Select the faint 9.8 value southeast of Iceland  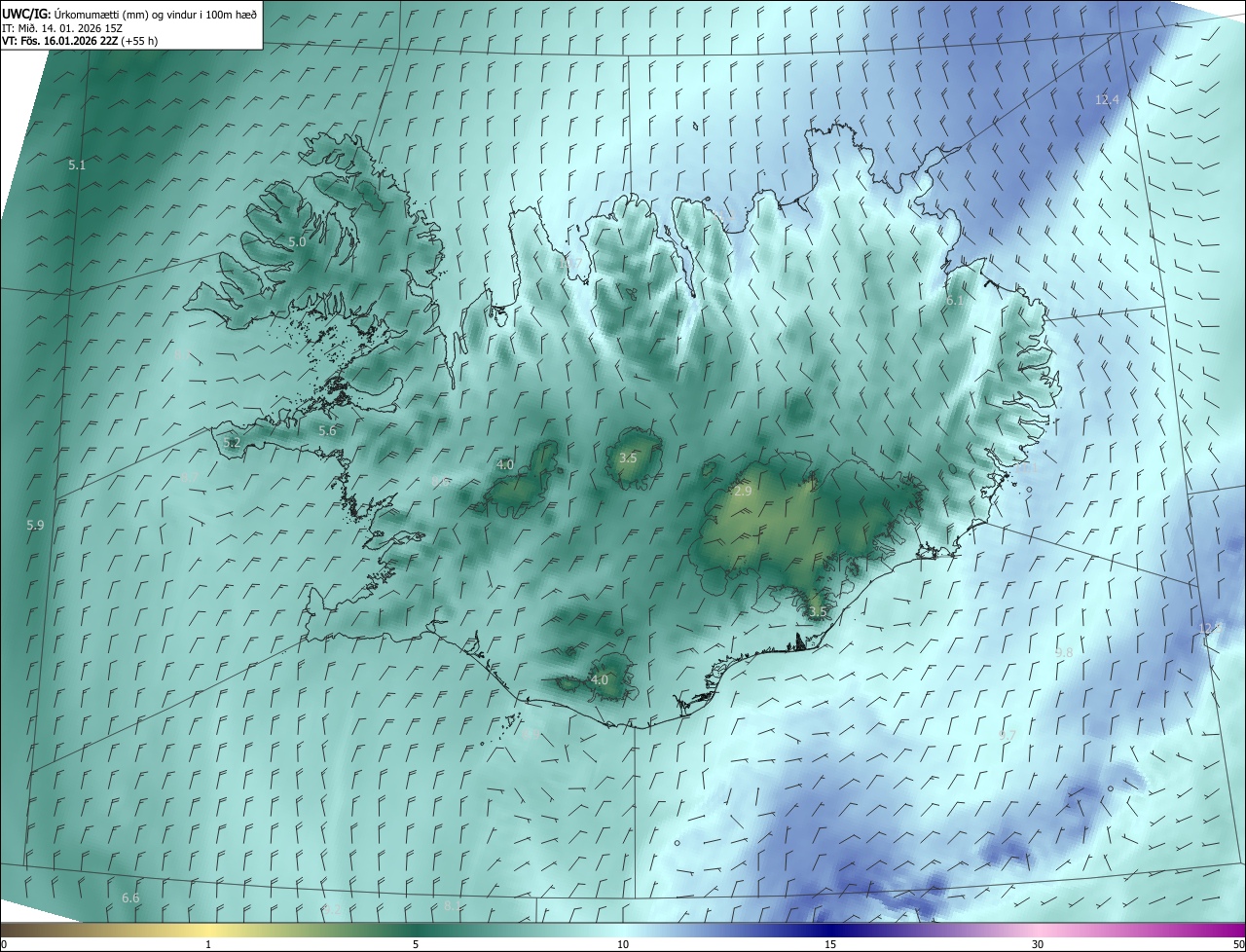(x=1063, y=652)
